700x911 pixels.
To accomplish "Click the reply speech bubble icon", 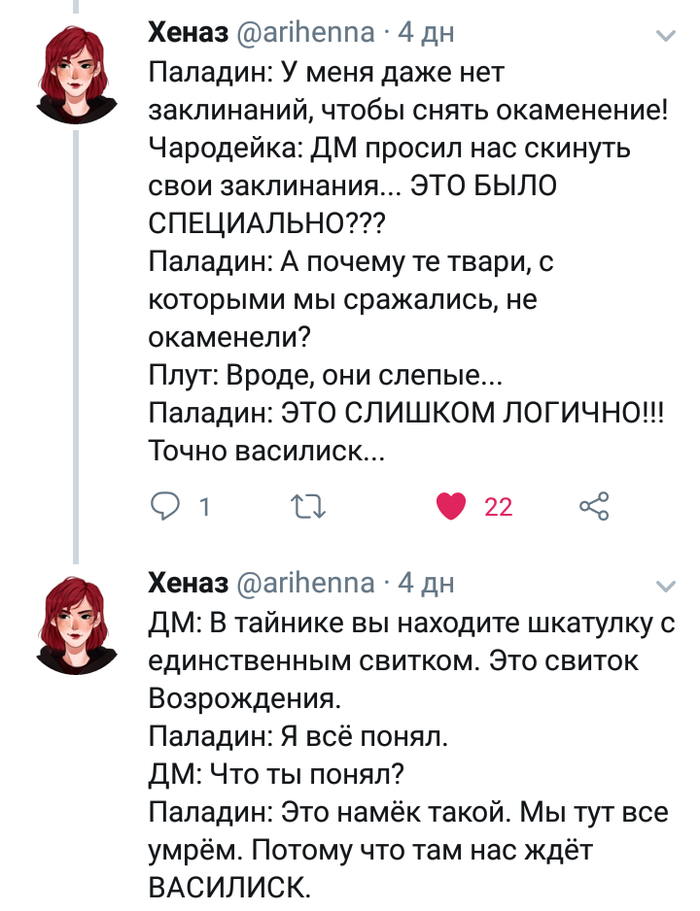I will click(x=163, y=507).
